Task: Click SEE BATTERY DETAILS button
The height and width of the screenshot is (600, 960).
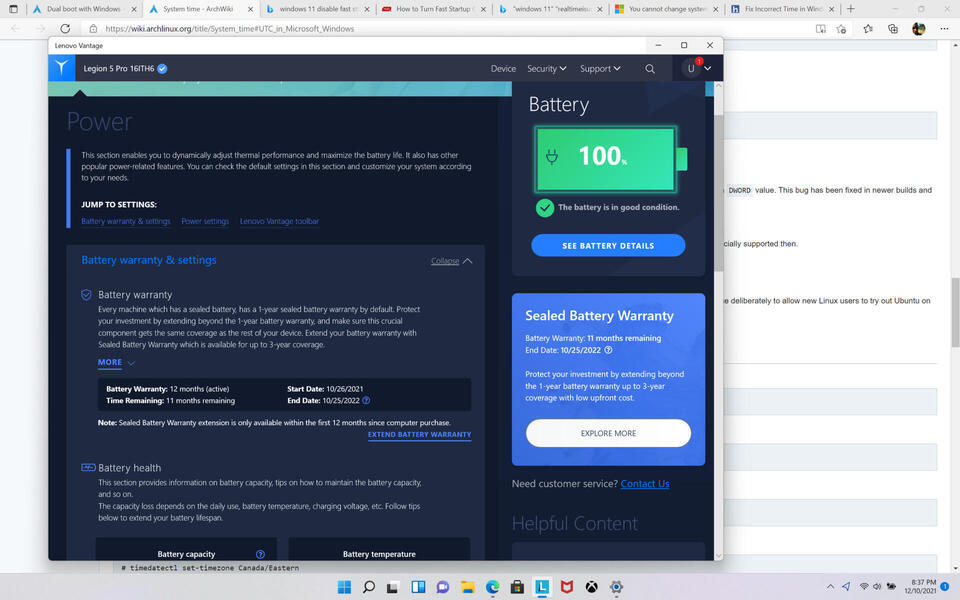Action: point(608,246)
